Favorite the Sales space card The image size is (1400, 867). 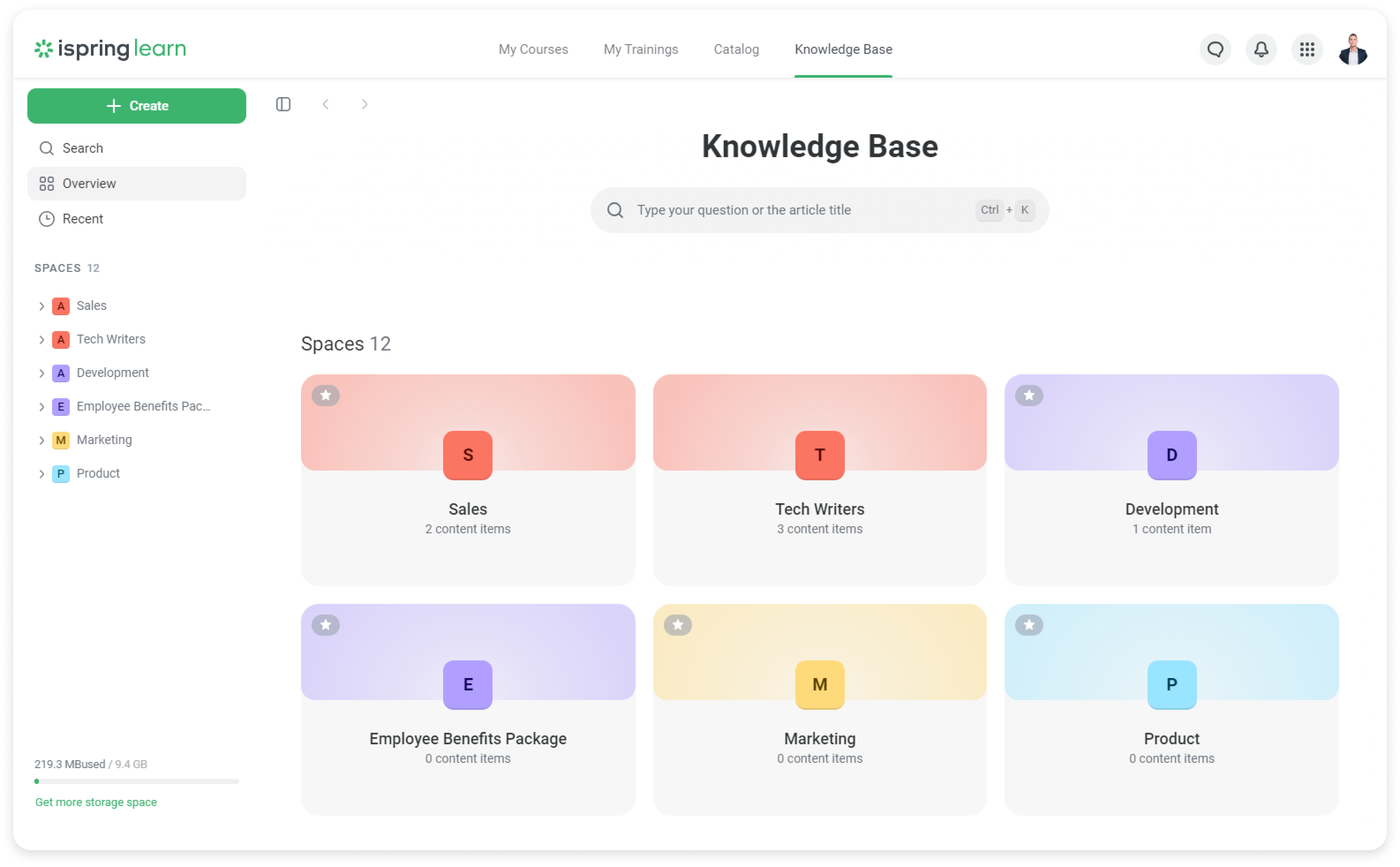tap(326, 395)
